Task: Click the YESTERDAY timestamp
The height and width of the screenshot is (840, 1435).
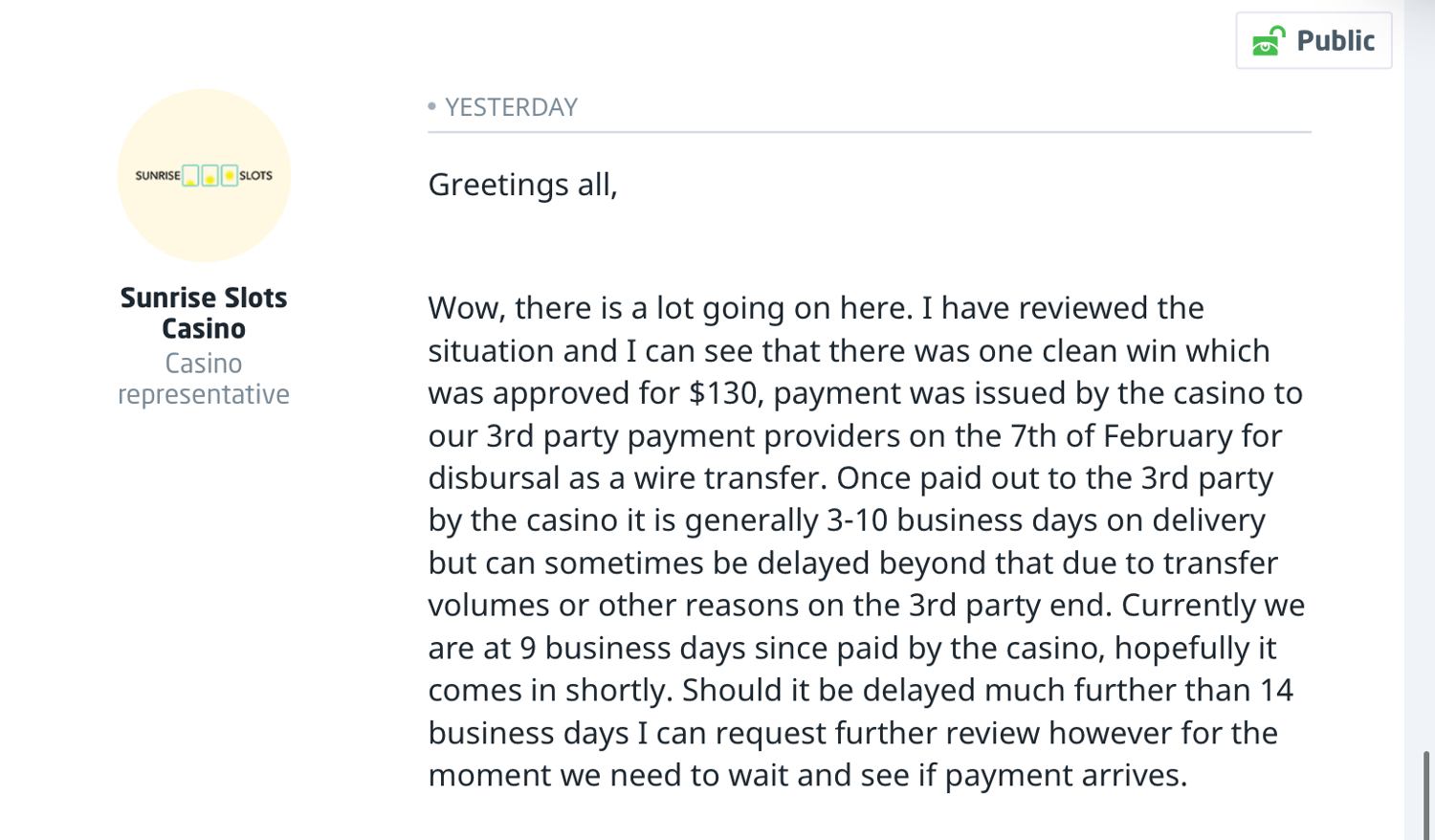Action: coord(511,107)
